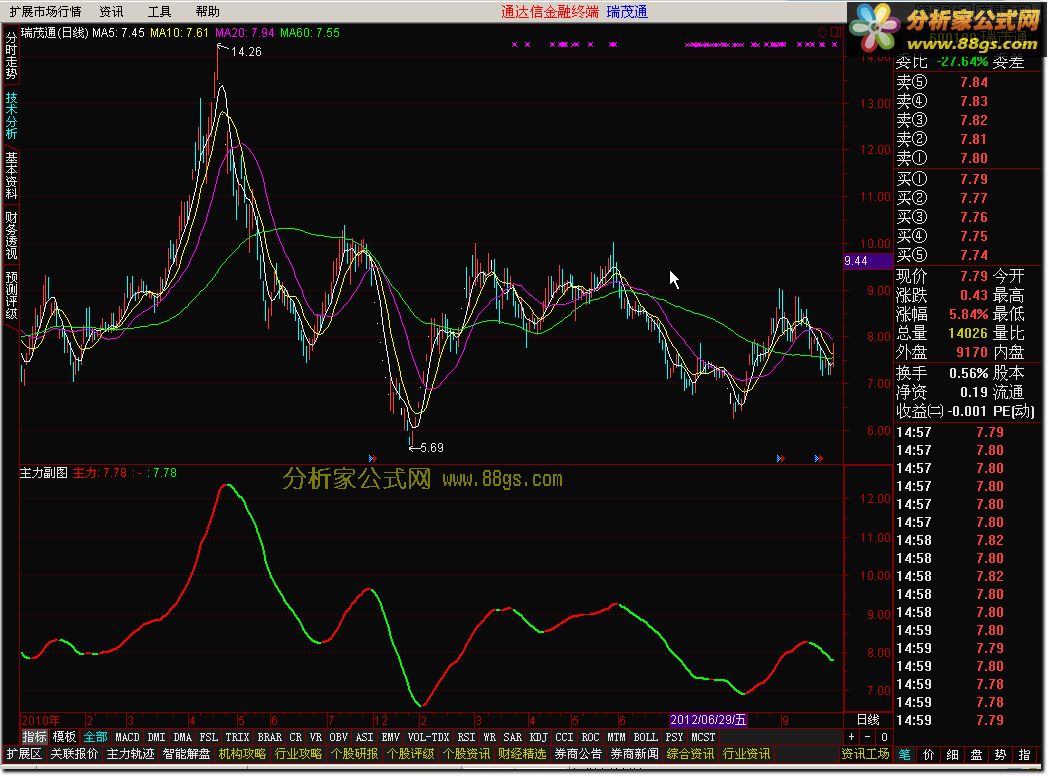Open the 财务透视 side tab
Image resolution: width=1049 pixels, height=776 pixels.
click(11, 235)
